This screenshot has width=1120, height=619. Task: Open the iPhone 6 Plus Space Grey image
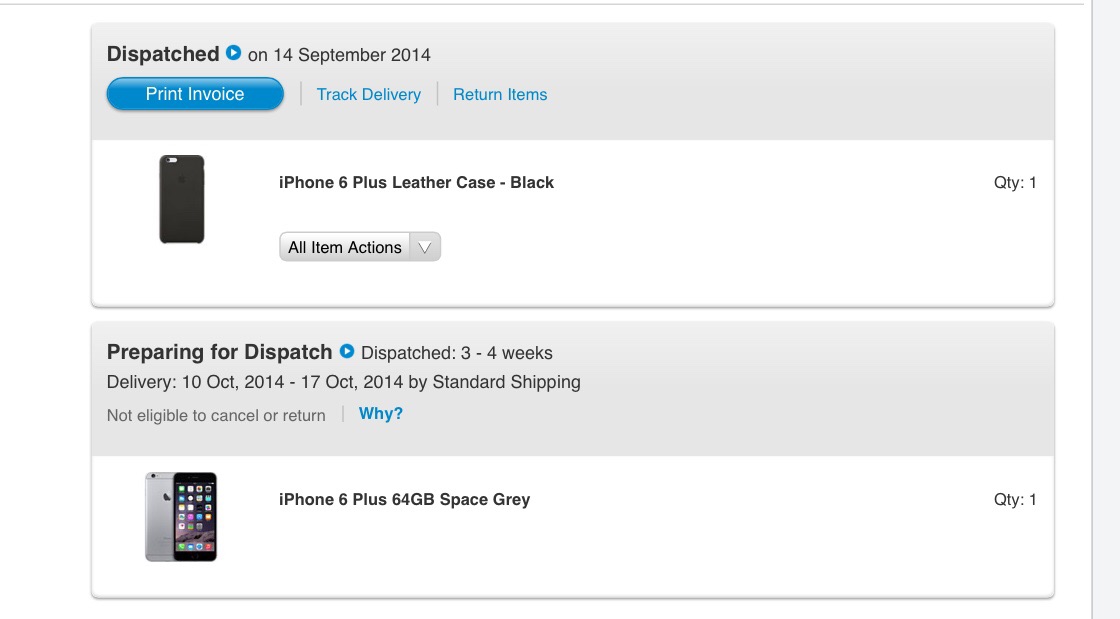point(181,516)
